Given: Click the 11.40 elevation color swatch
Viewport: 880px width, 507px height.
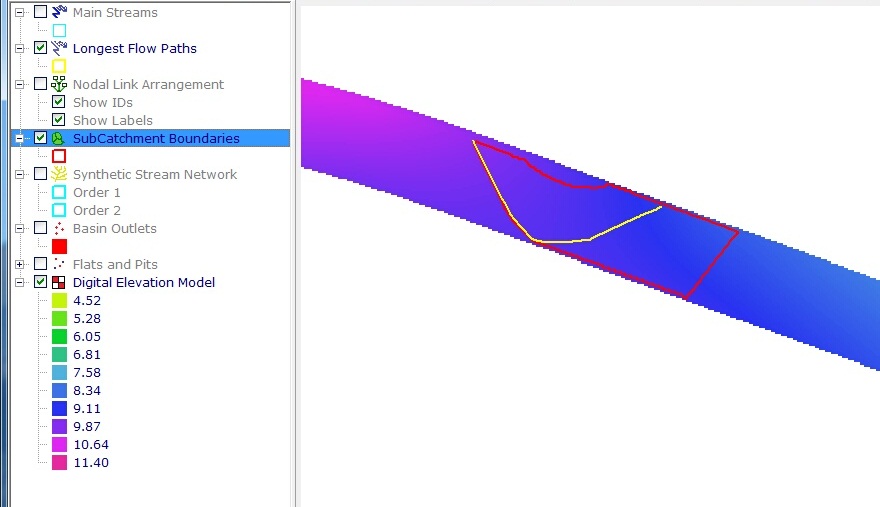Looking at the screenshot, I should click(59, 462).
